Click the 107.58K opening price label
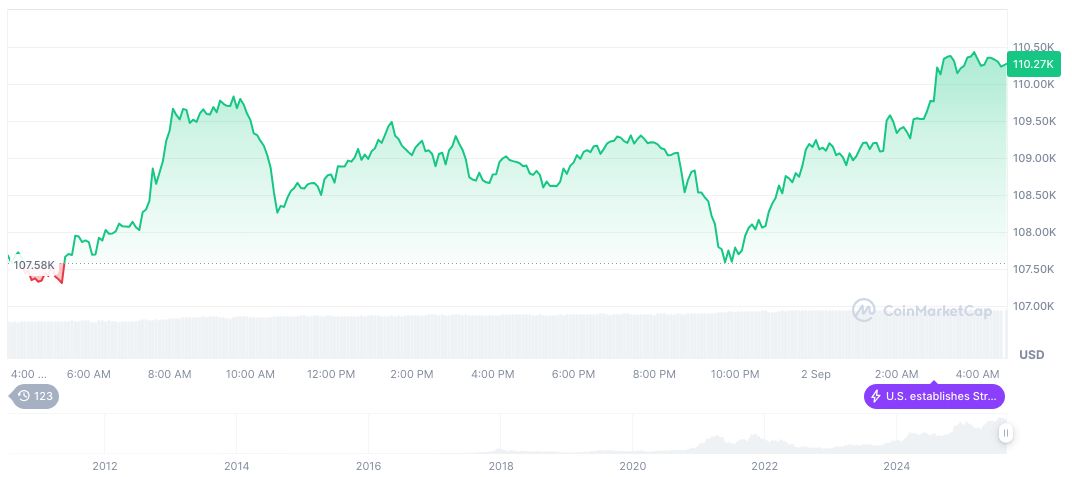This screenshot has height=477, width=1072. point(34,265)
